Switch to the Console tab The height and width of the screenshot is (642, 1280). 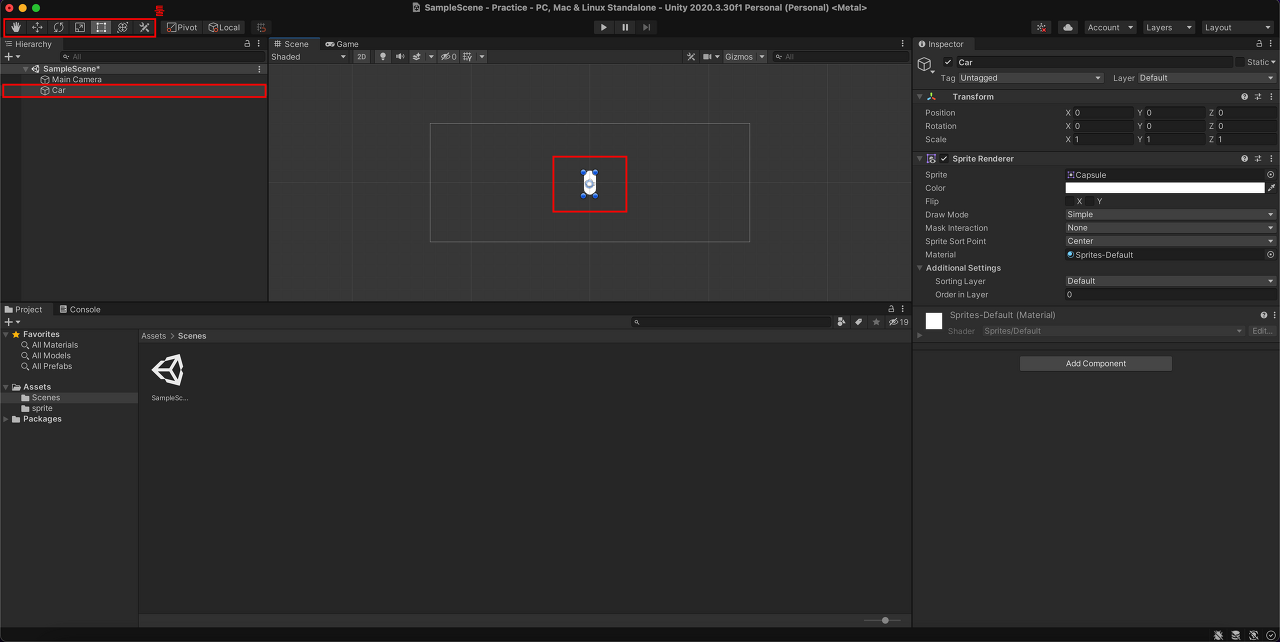tap(79, 309)
